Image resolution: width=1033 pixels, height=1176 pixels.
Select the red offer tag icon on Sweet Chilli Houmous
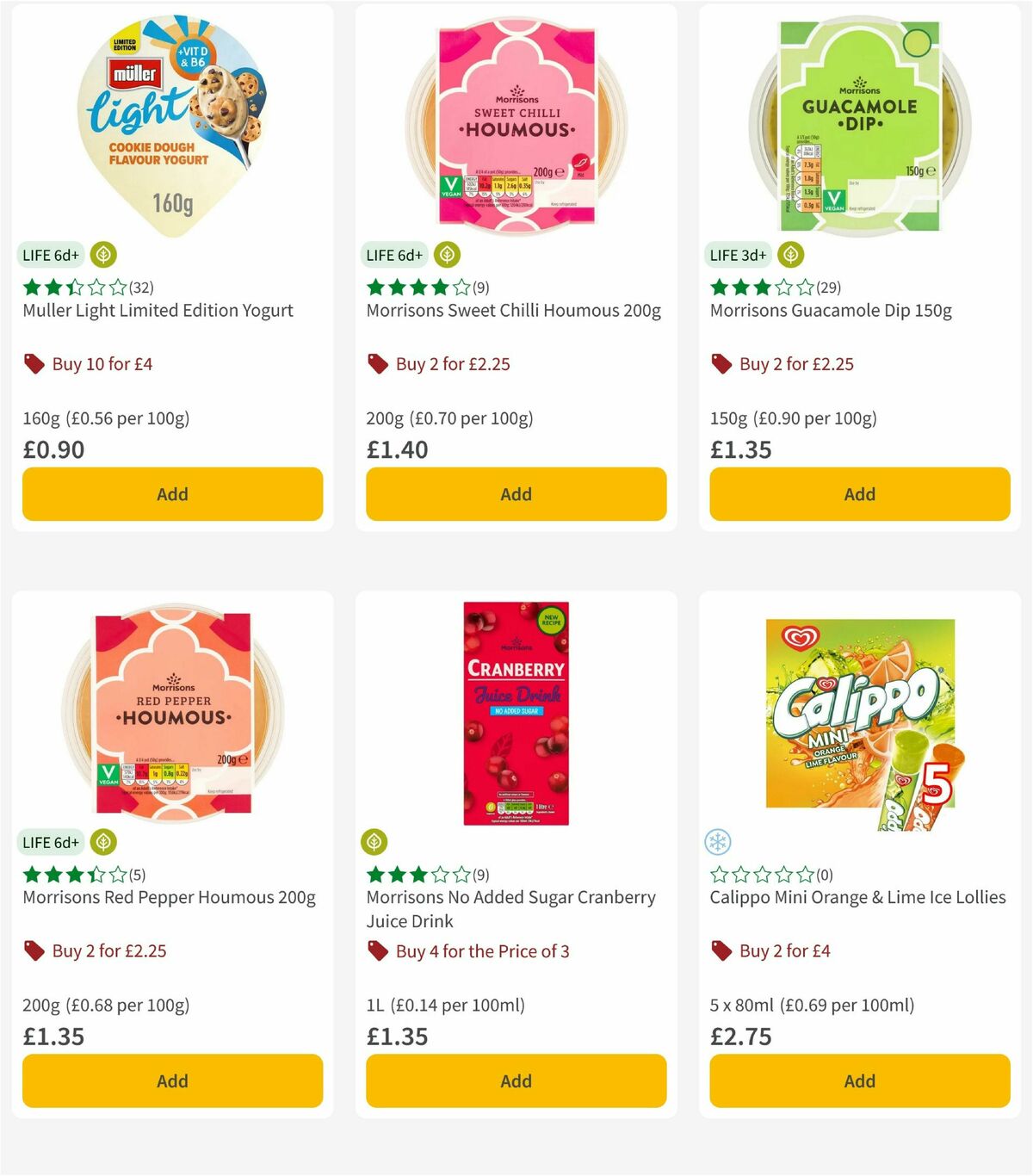[376, 363]
